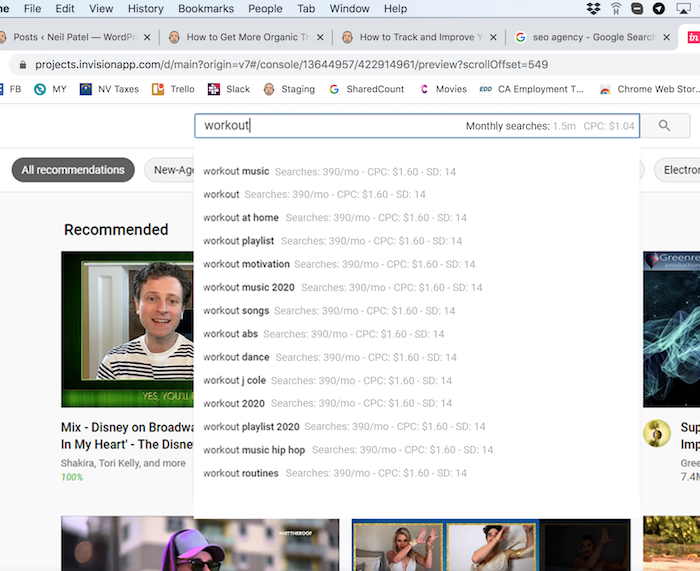Open the NV Taxes bookmark

pyautogui.click(x=109, y=89)
